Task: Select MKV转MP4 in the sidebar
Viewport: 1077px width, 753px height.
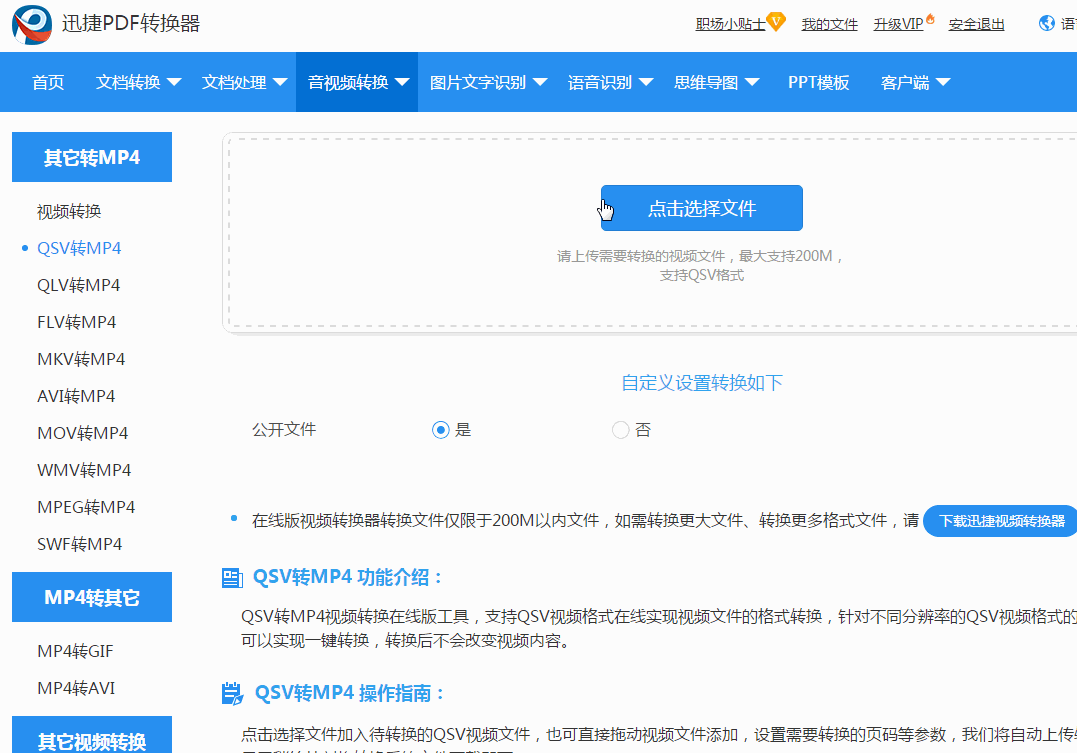Action: [81, 359]
